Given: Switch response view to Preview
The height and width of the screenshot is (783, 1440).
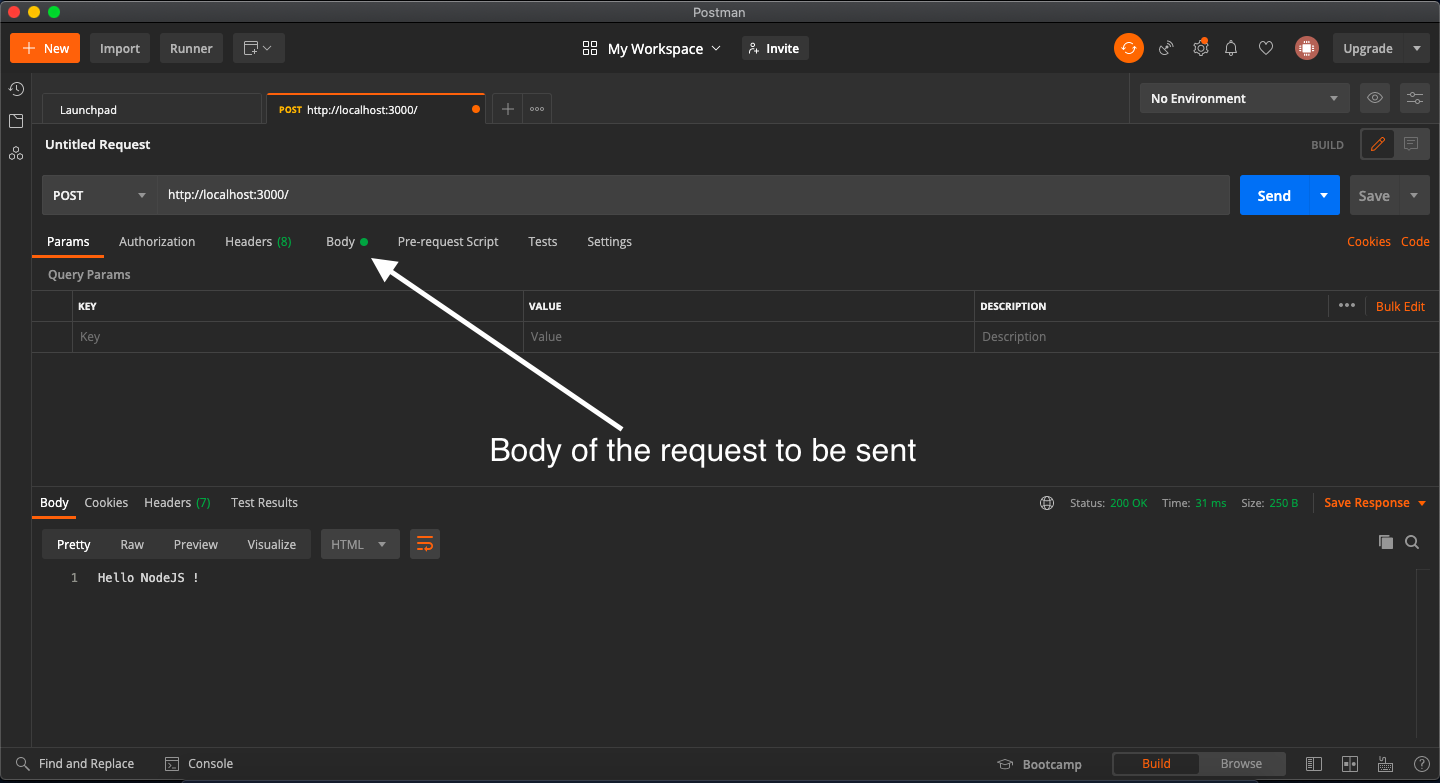Looking at the screenshot, I should pos(195,544).
